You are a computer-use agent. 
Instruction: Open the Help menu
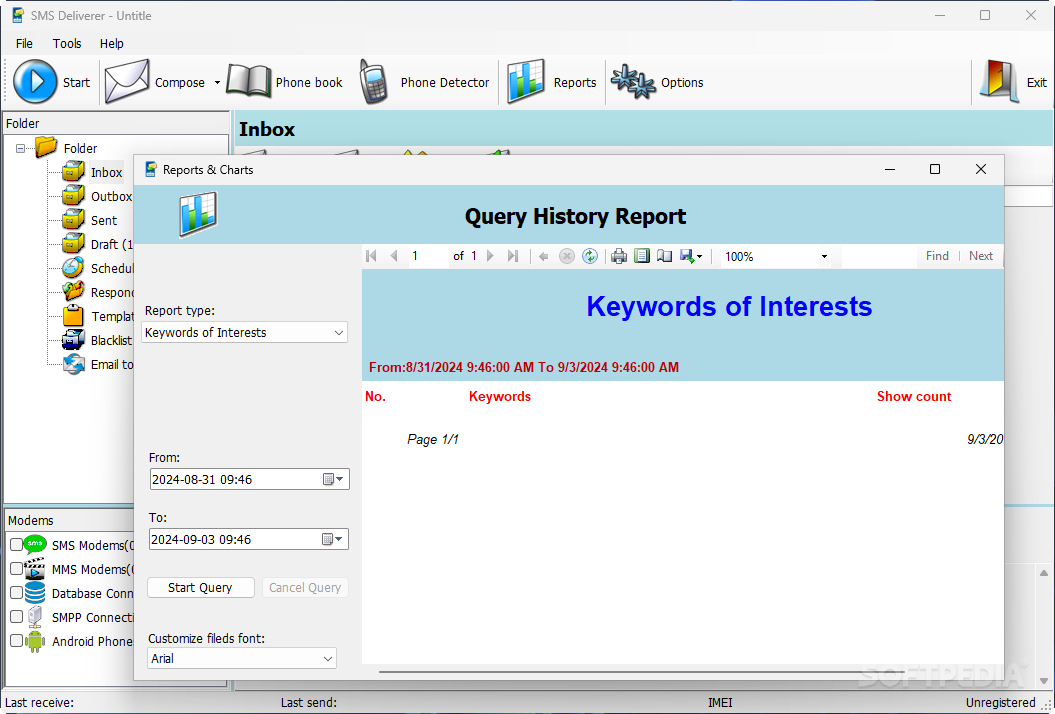click(112, 43)
